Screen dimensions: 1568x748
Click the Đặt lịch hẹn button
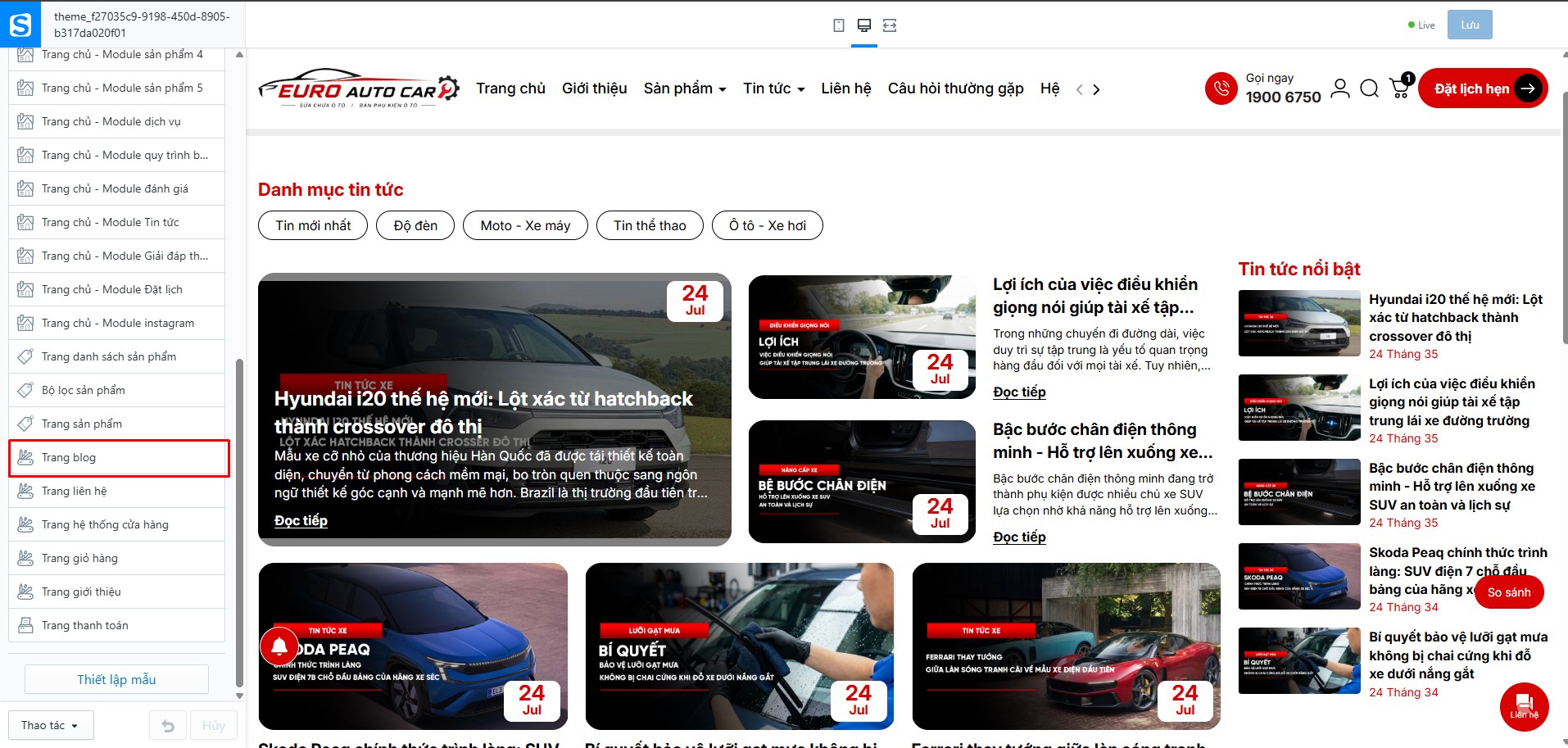1483,88
